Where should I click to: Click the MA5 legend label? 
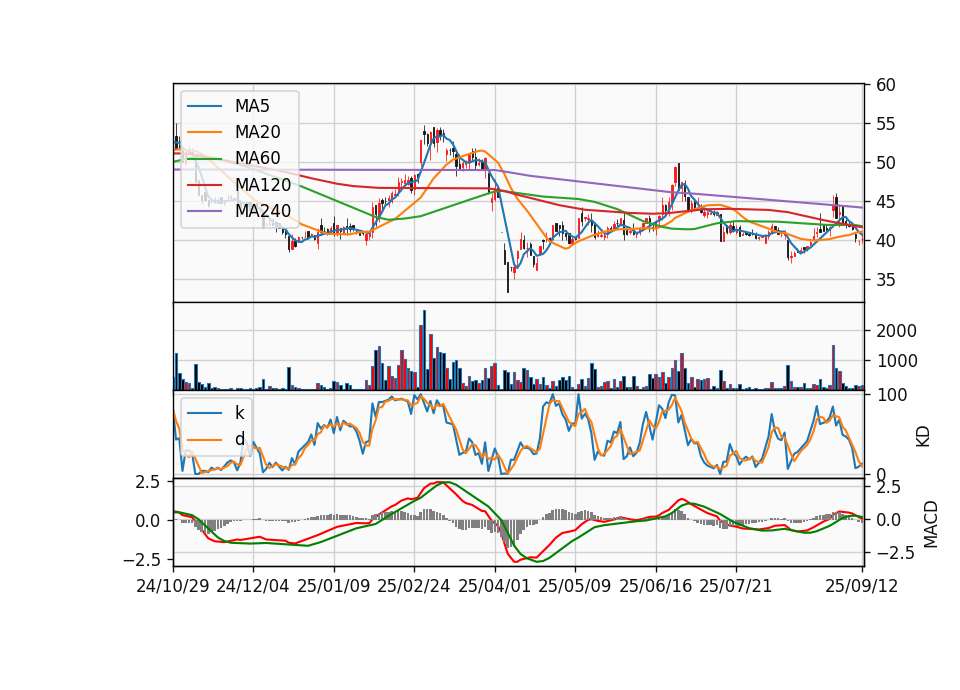(x=252, y=106)
